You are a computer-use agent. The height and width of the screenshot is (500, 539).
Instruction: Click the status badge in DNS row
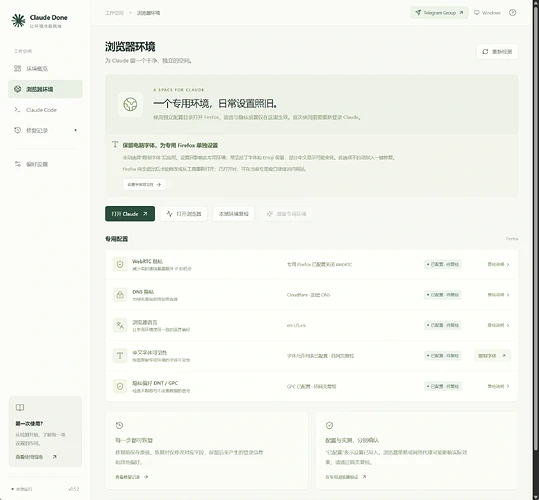pyautogui.click(x=443, y=295)
